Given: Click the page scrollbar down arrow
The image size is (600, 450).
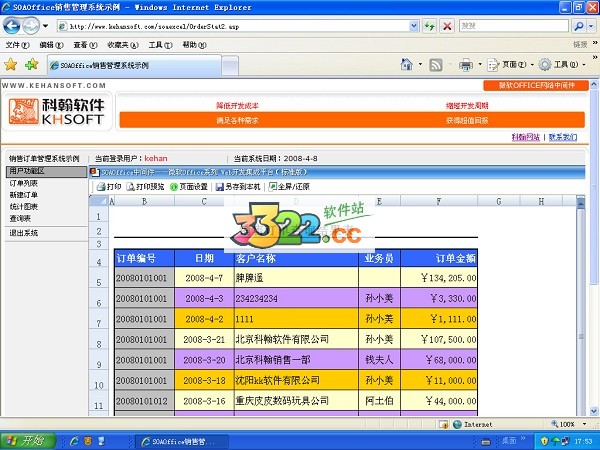Looking at the screenshot, I should 593,411.
